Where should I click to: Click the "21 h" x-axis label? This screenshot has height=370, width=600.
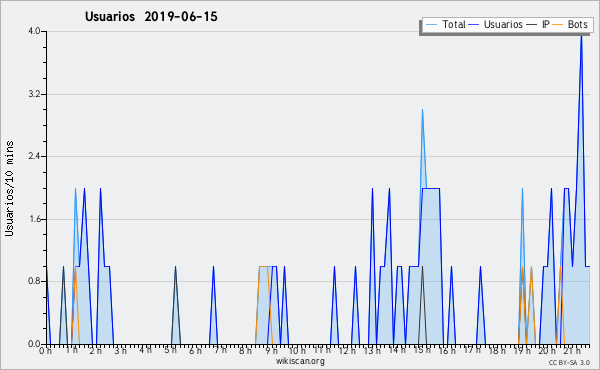tap(572, 350)
